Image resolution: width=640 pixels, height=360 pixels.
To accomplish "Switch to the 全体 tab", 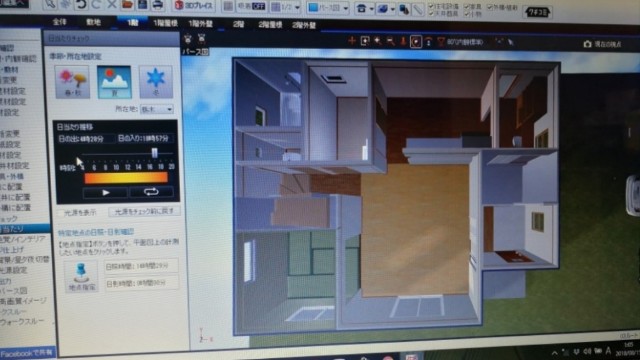I will [x=60, y=21].
